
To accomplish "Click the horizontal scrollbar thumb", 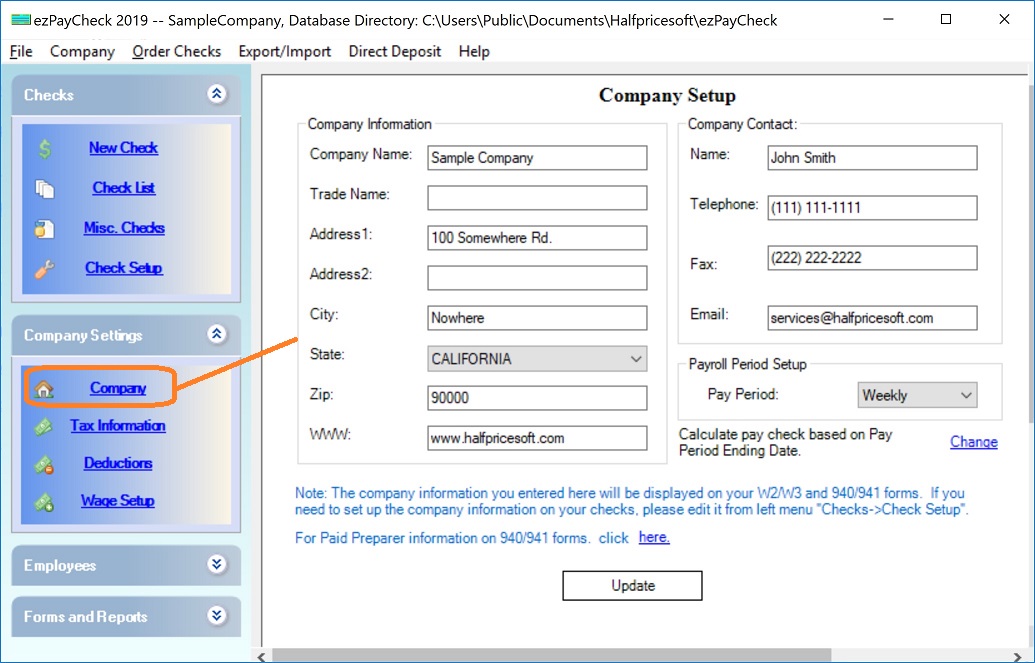I will (x=551, y=656).
